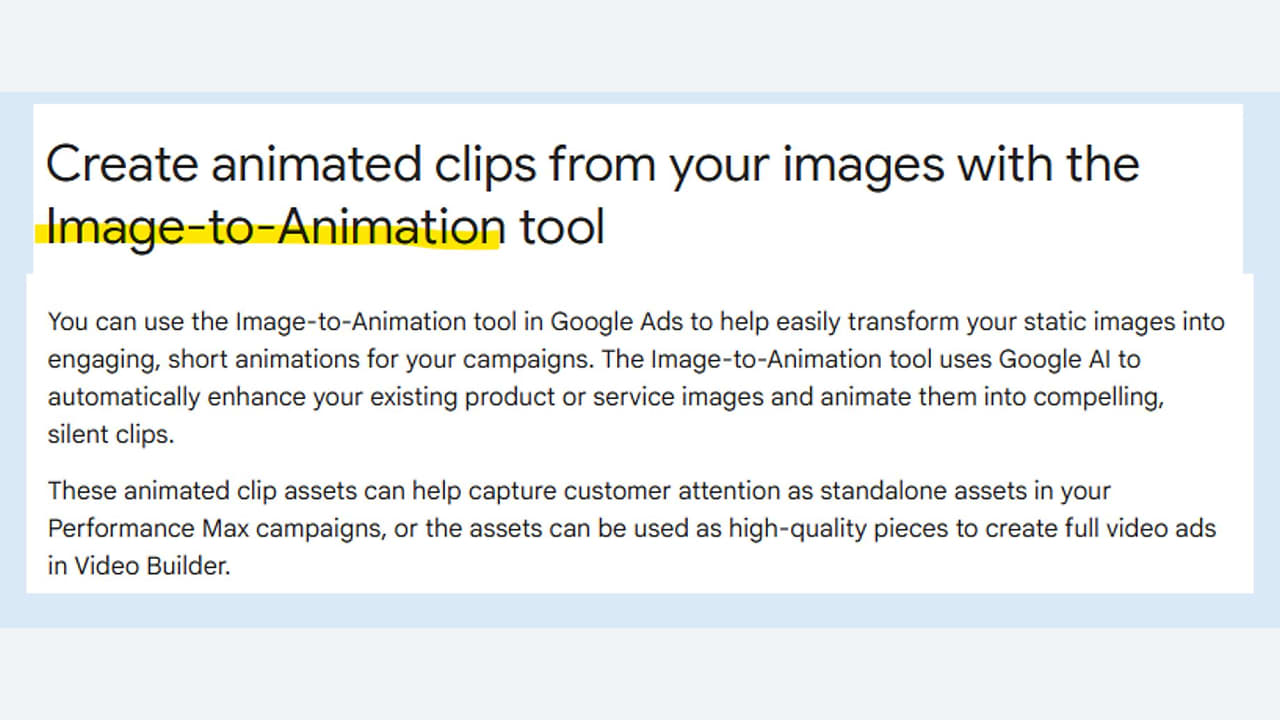Screen dimensions: 1280x720
Task: Click "Performance Max campaigns" in second paragraph
Action: (216, 528)
